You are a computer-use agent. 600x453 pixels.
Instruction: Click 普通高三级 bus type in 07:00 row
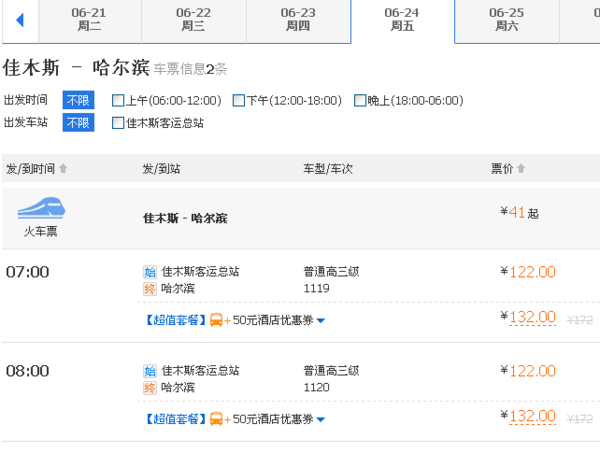(x=331, y=272)
